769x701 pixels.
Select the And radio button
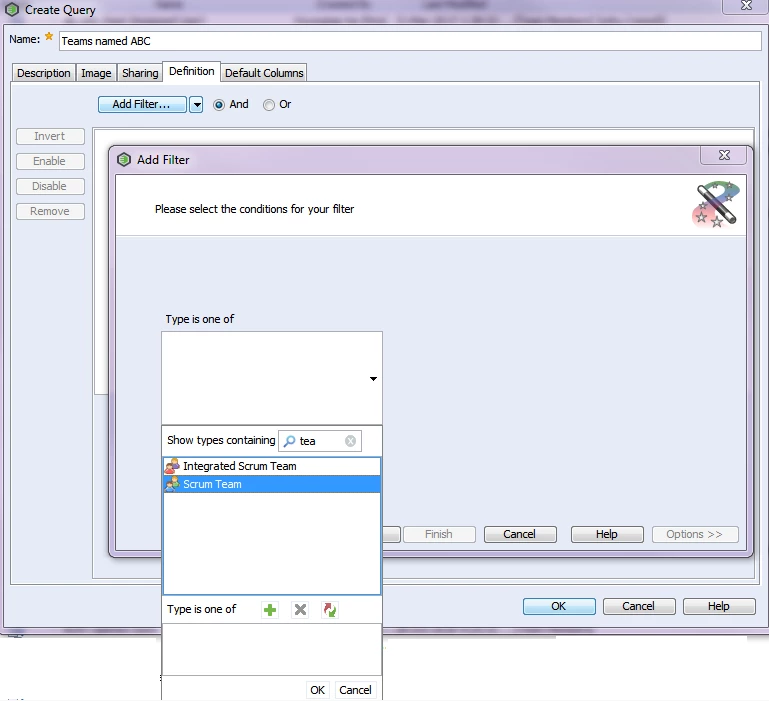(219, 104)
